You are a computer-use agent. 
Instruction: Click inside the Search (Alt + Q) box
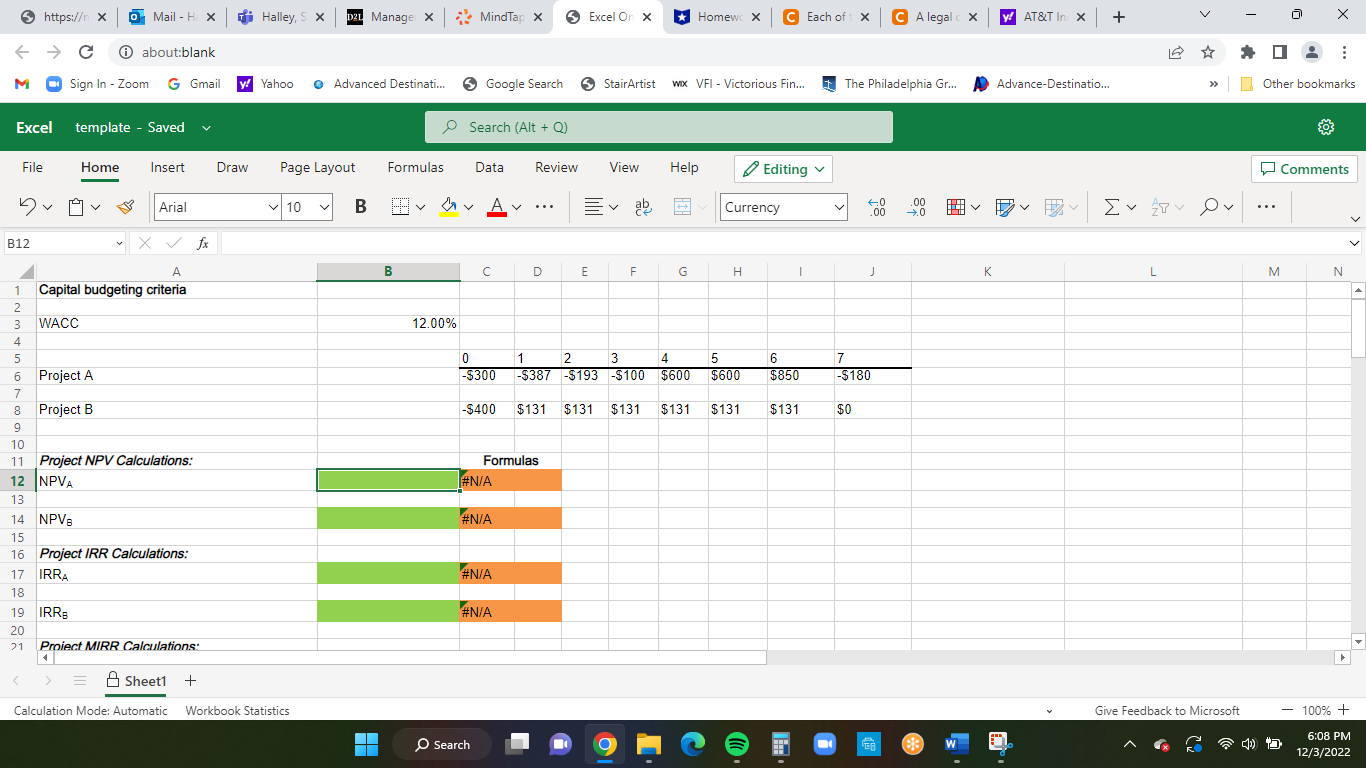(659, 126)
